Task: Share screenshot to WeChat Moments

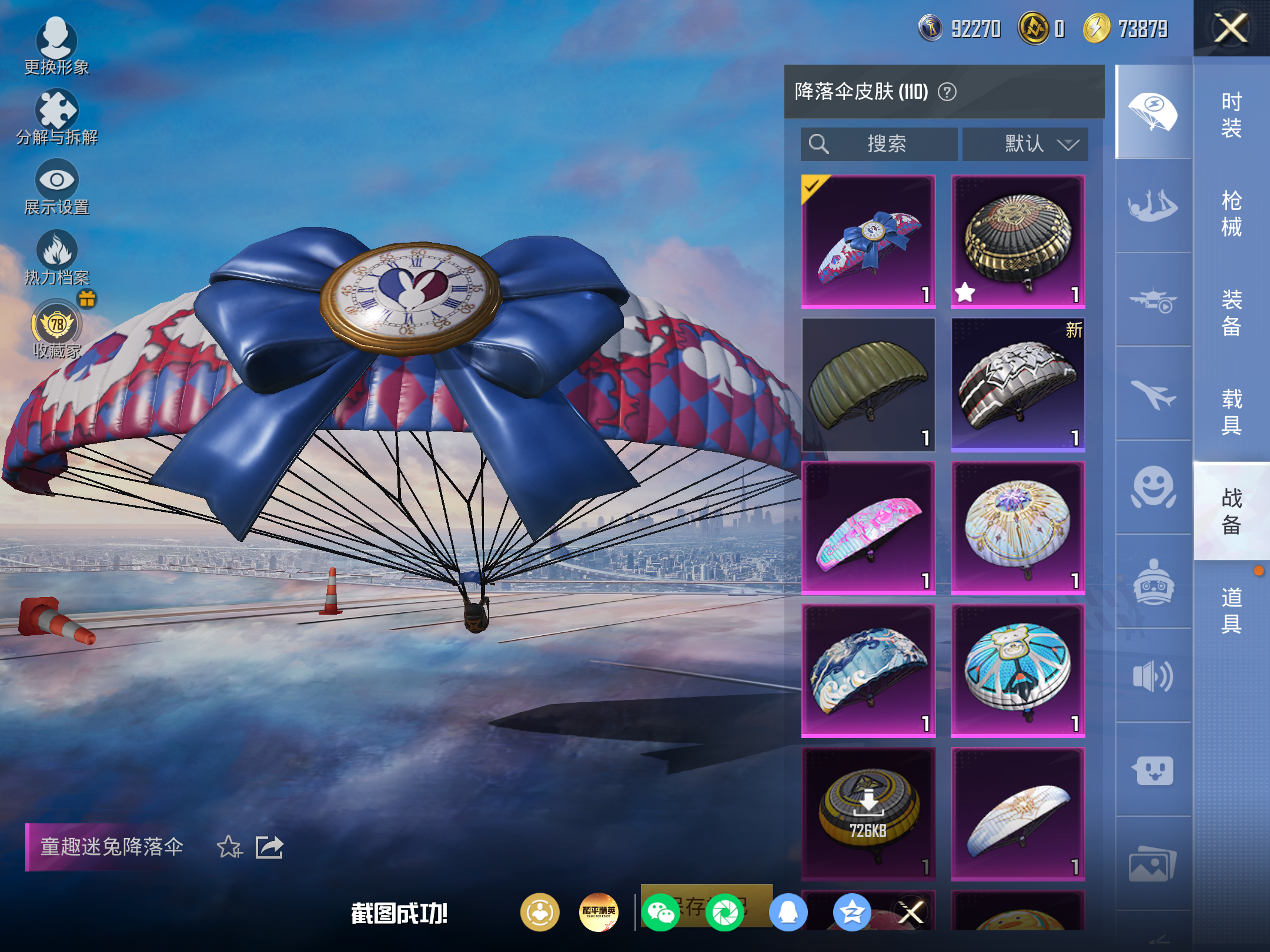Action: pyautogui.click(x=725, y=913)
